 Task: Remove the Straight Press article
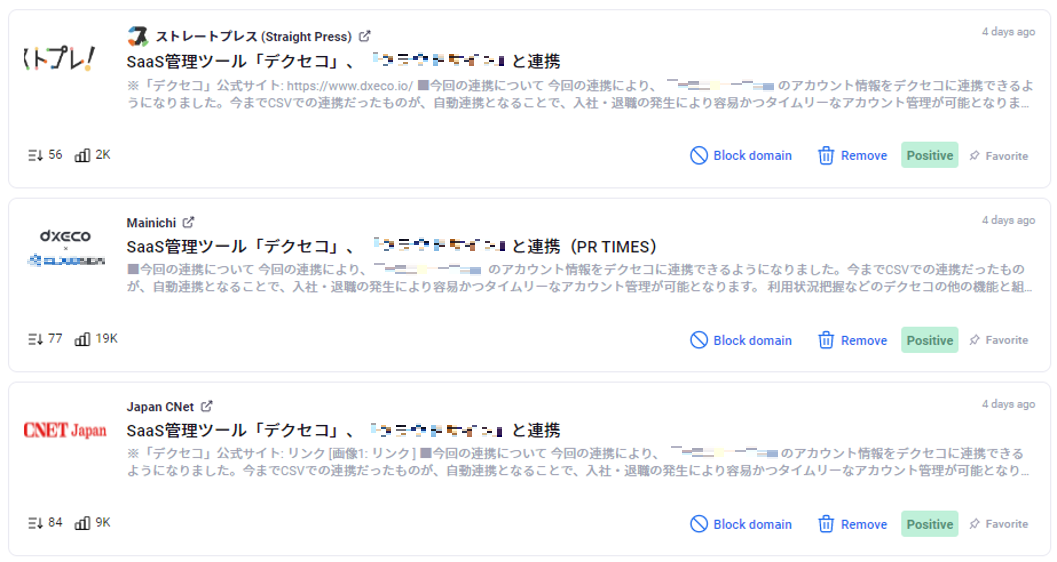[852, 156]
